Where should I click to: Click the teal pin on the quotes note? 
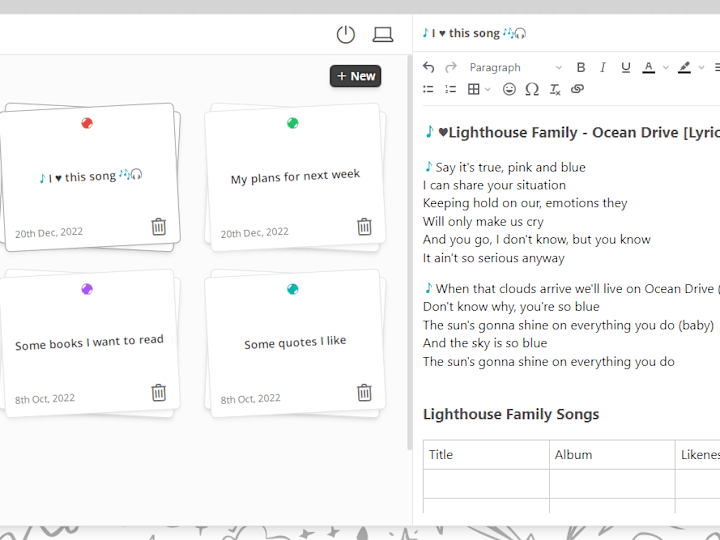click(292, 289)
